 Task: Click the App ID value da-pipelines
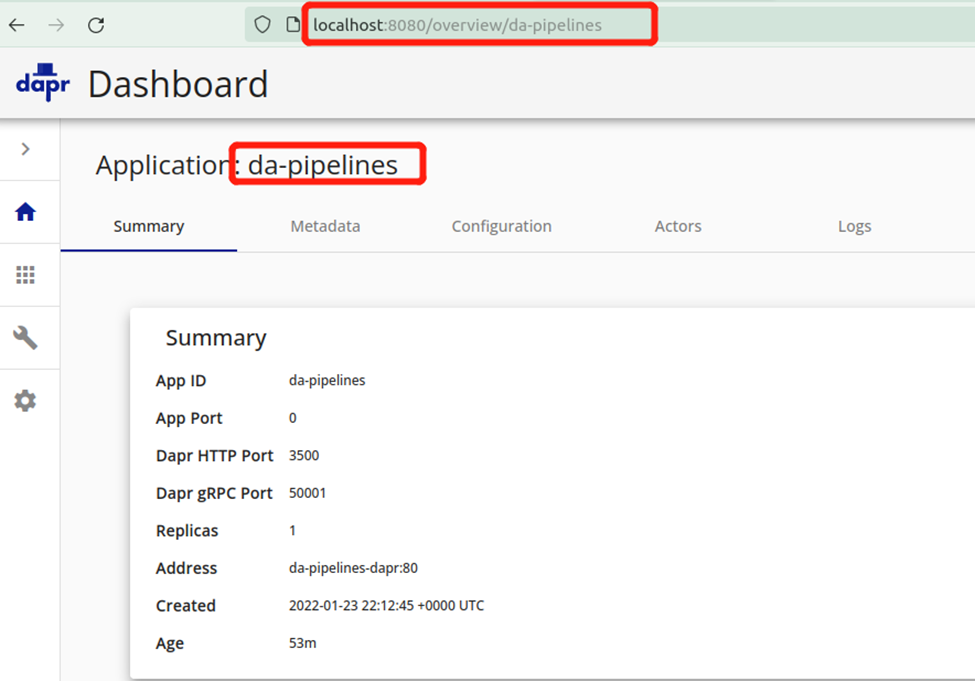click(x=327, y=381)
